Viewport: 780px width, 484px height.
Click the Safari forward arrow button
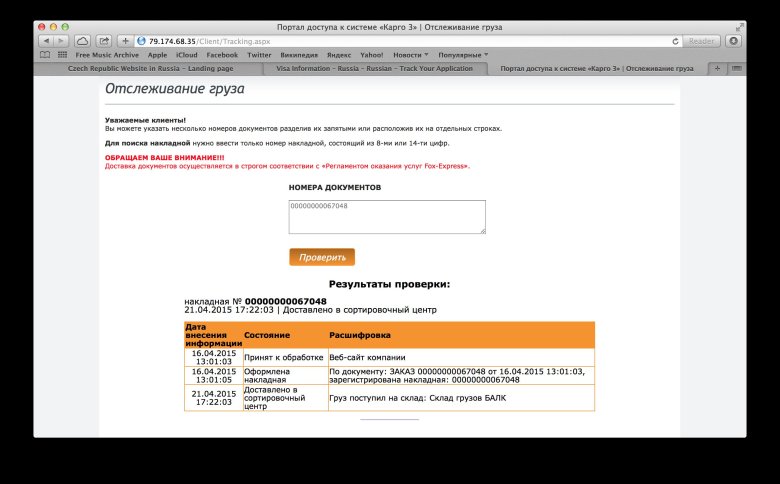point(59,41)
